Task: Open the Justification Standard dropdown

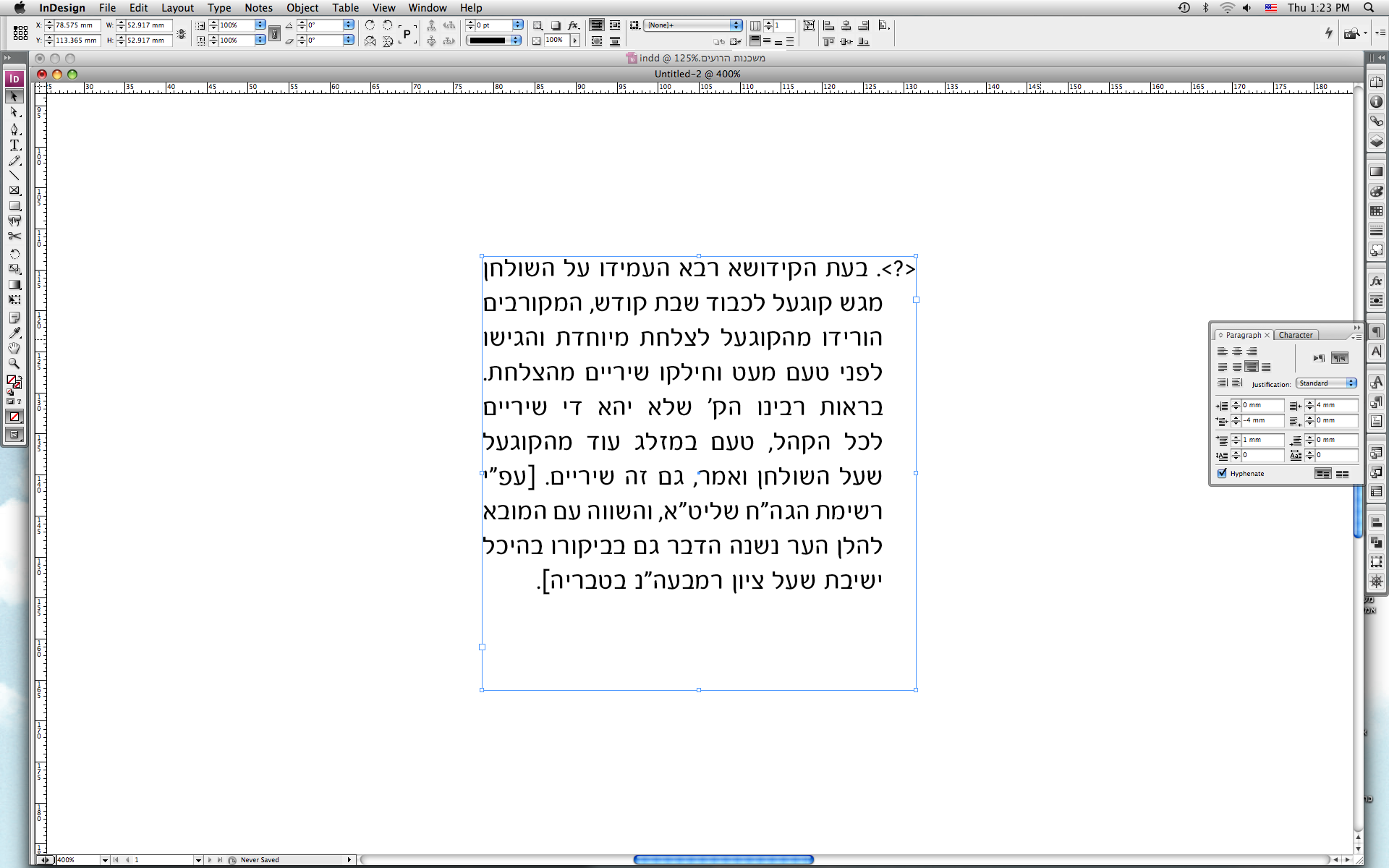Action: [x=1327, y=383]
